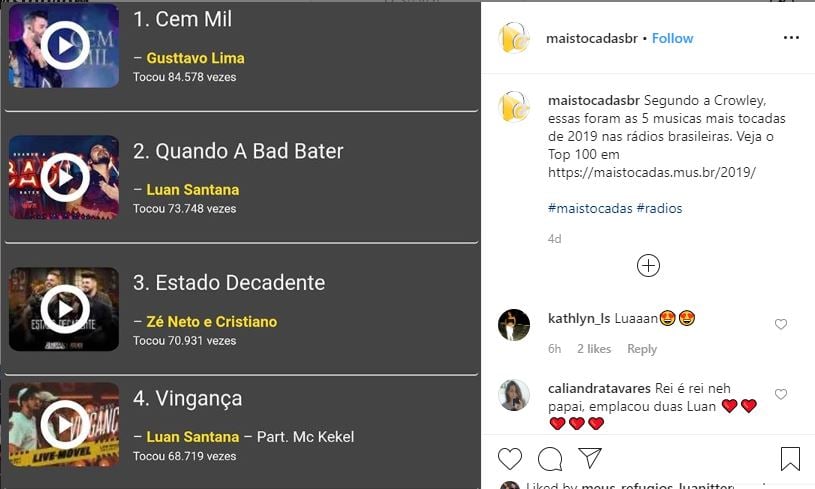Play Quando A Bad Bater video
Screen dimensions: 815x489
(x=64, y=177)
